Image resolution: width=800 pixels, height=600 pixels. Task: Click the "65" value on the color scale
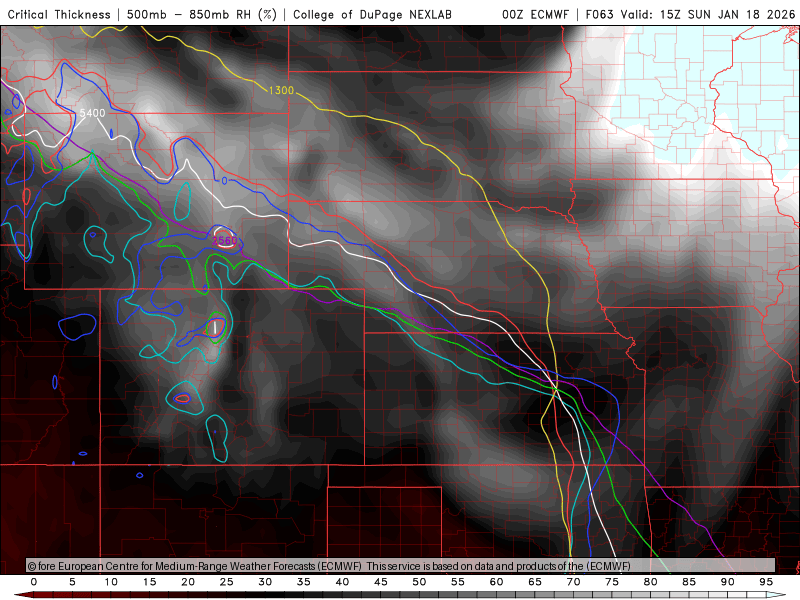pos(535,582)
